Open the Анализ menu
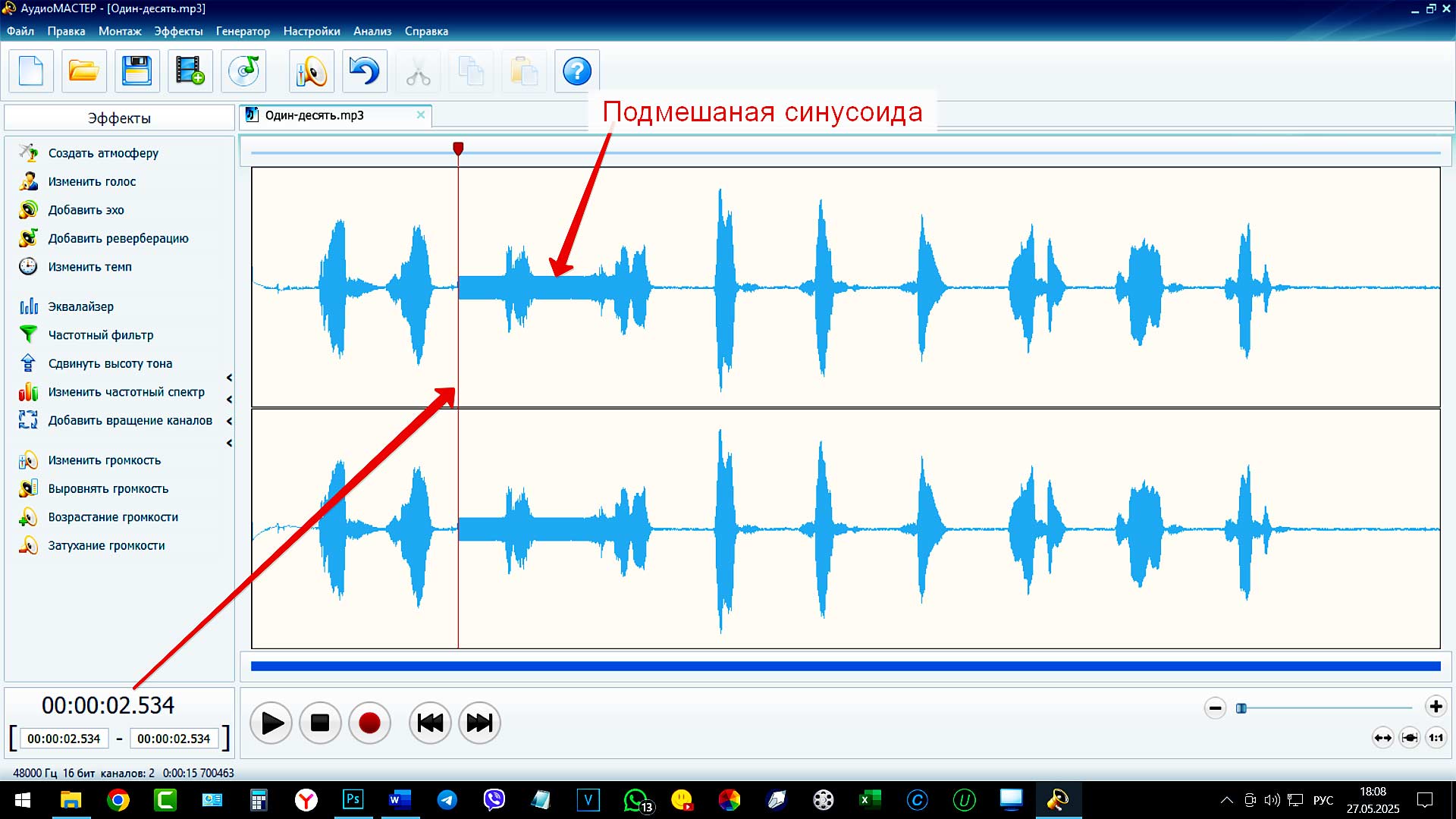Image resolution: width=1456 pixels, height=819 pixels. [x=372, y=31]
